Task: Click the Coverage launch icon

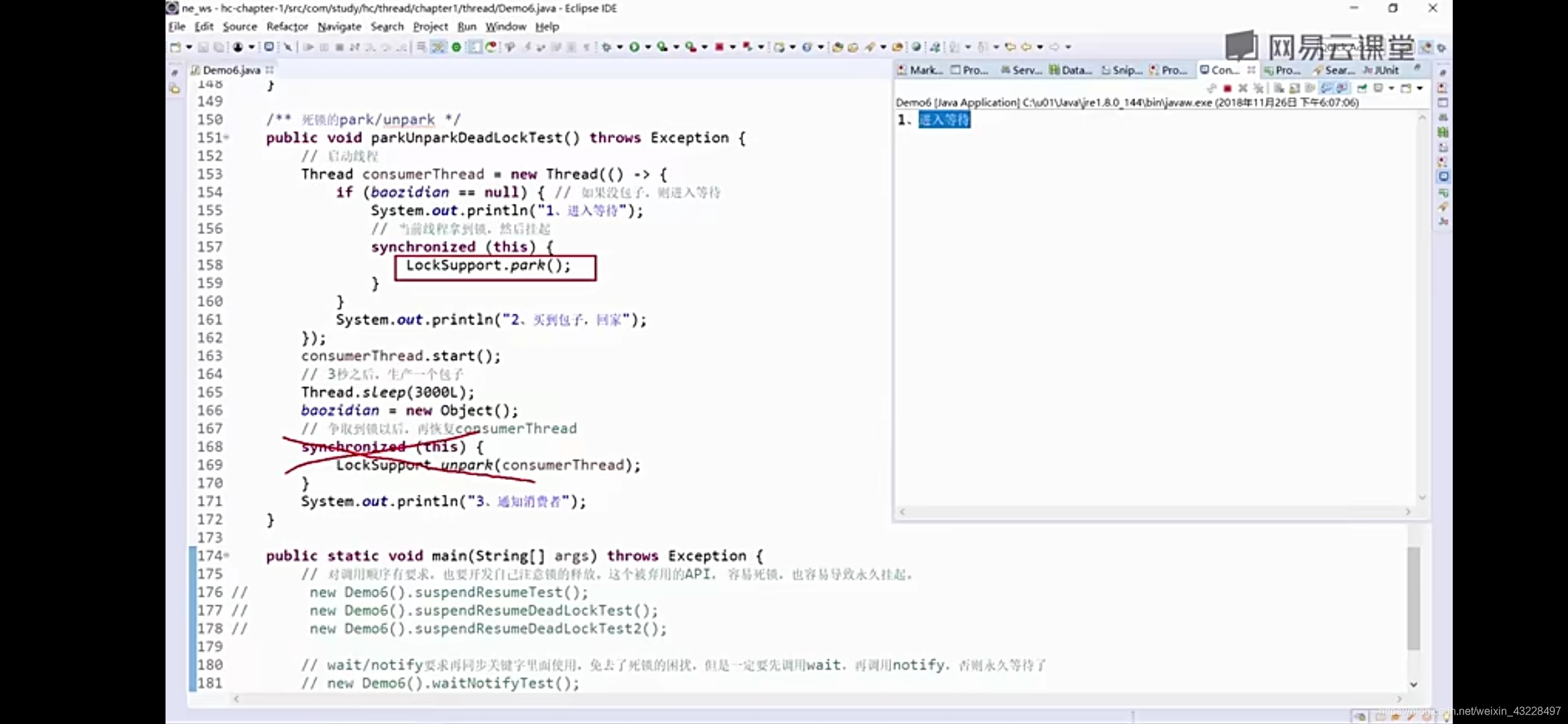Action: point(662,47)
